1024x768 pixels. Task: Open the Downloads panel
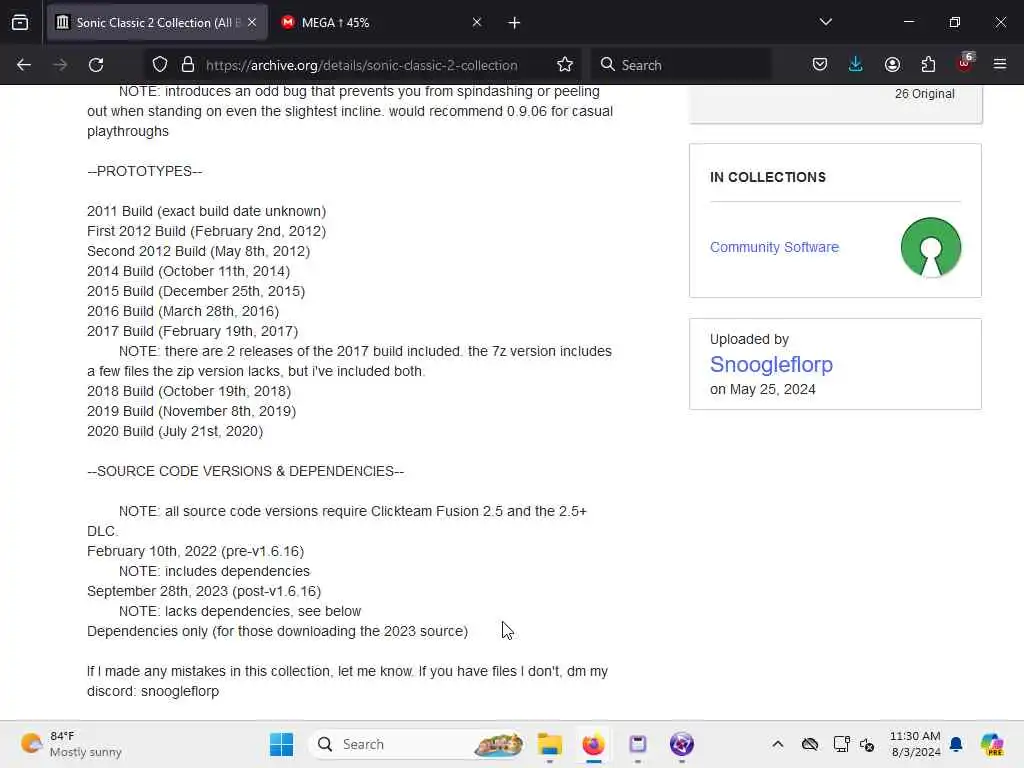click(x=856, y=65)
